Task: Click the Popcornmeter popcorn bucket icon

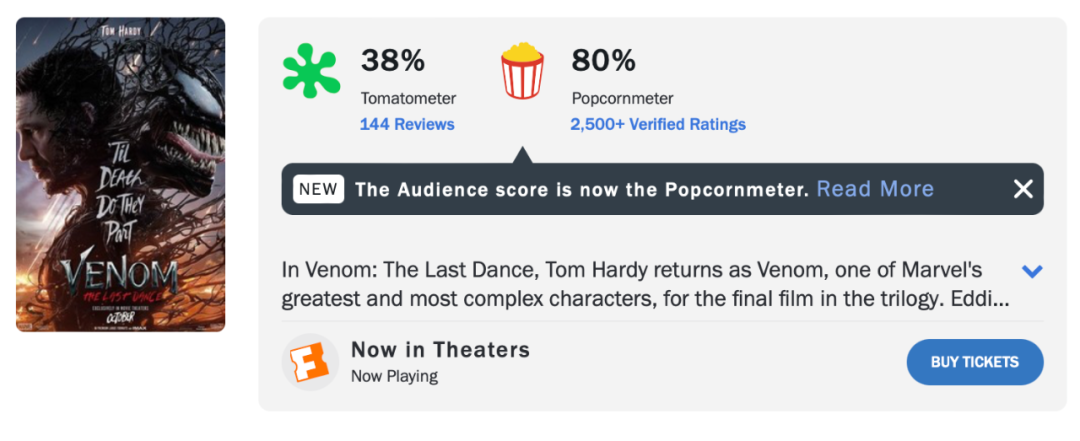Action: pyautogui.click(x=522, y=71)
